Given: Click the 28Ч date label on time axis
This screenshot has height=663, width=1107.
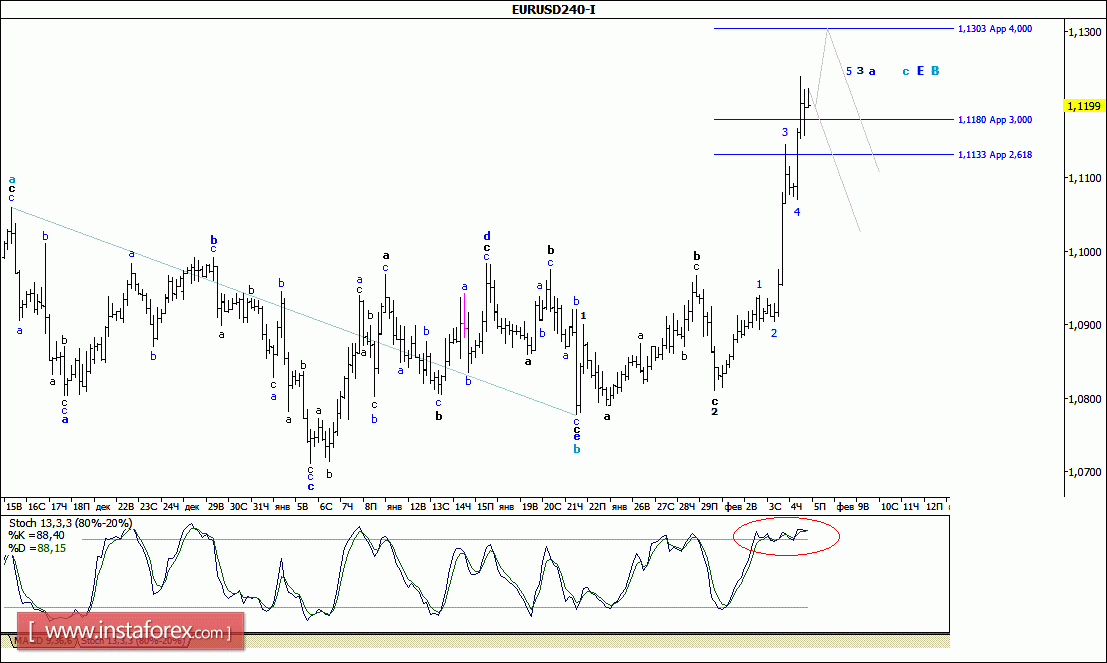Looking at the screenshot, I should pos(686,506).
